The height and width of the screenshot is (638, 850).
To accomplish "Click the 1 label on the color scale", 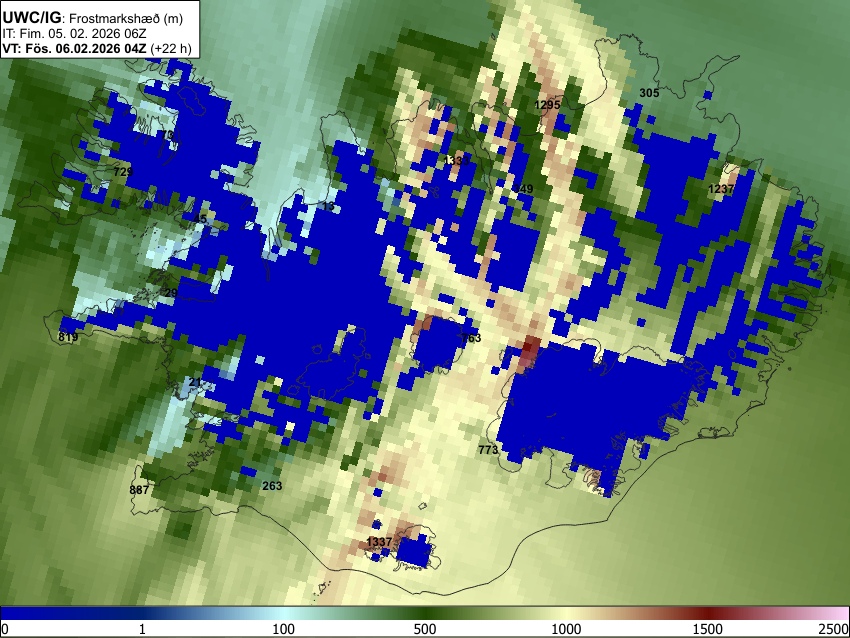I will tap(142, 629).
